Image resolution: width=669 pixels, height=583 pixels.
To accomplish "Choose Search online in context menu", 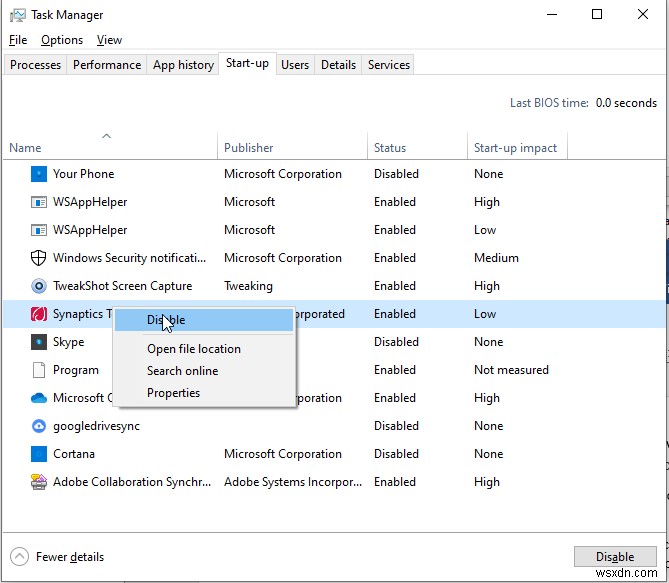I will tap(204, 371).
